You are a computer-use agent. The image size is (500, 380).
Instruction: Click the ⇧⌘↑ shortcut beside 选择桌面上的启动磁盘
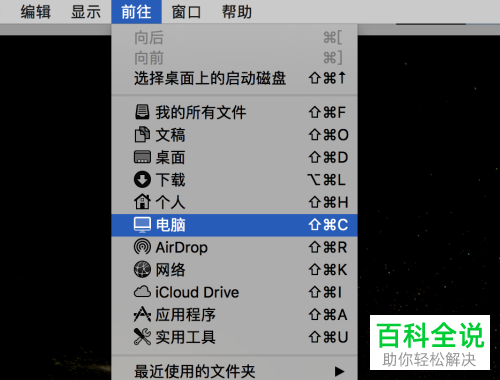coord(327,78)
